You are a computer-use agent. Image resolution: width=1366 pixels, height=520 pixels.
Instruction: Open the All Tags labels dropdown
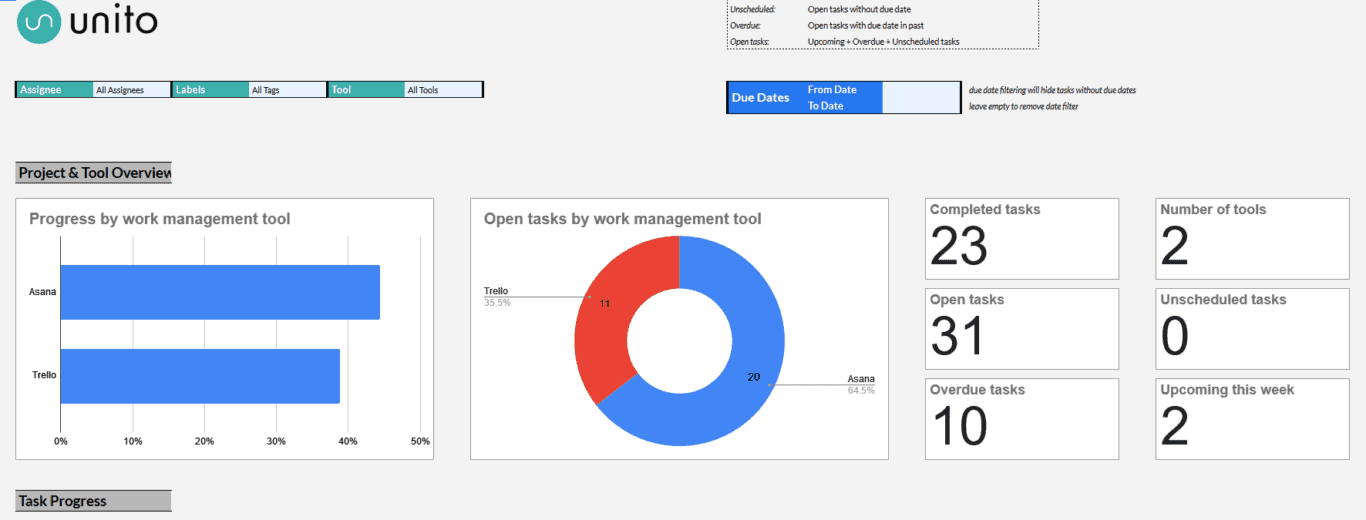288,90
